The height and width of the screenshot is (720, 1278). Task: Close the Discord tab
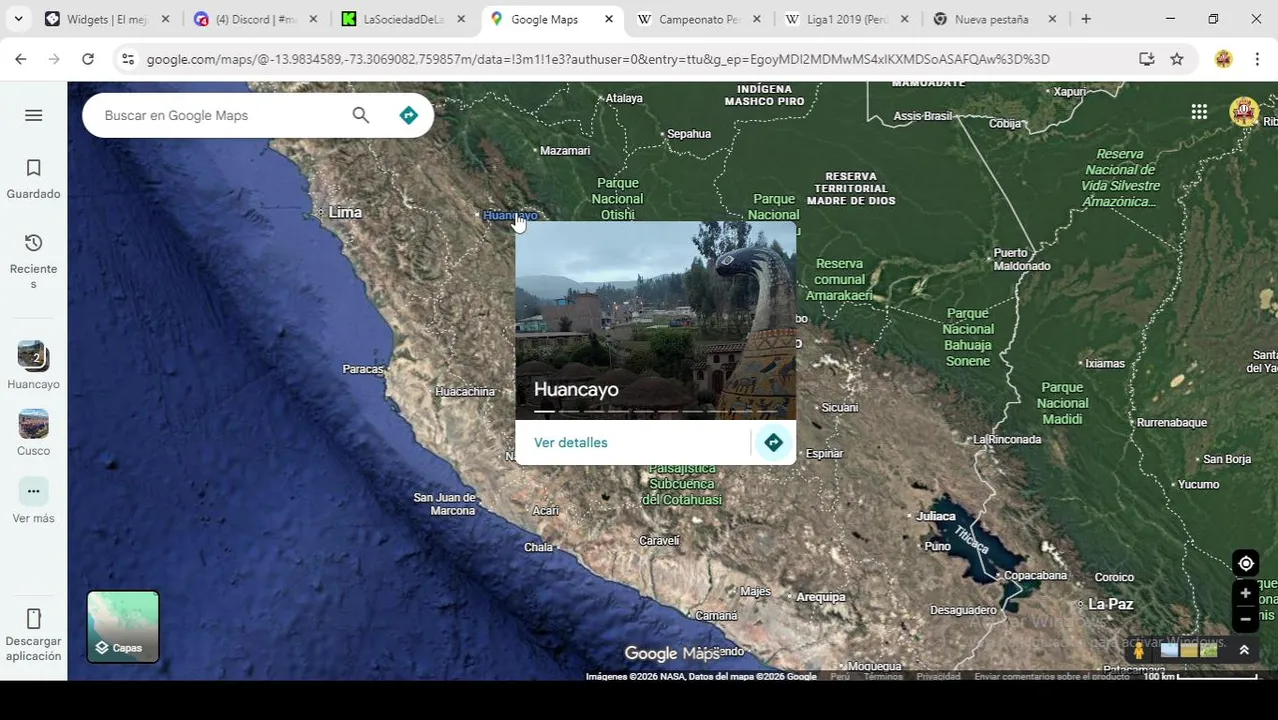coord(313,19)
